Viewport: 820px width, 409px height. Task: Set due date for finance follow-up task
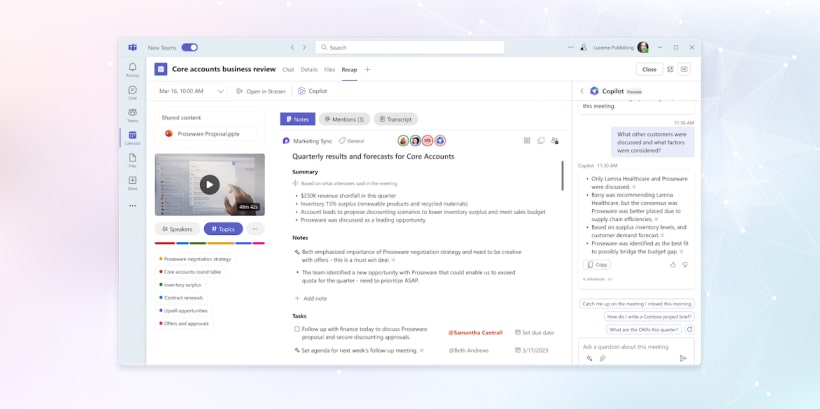[534, 333]
